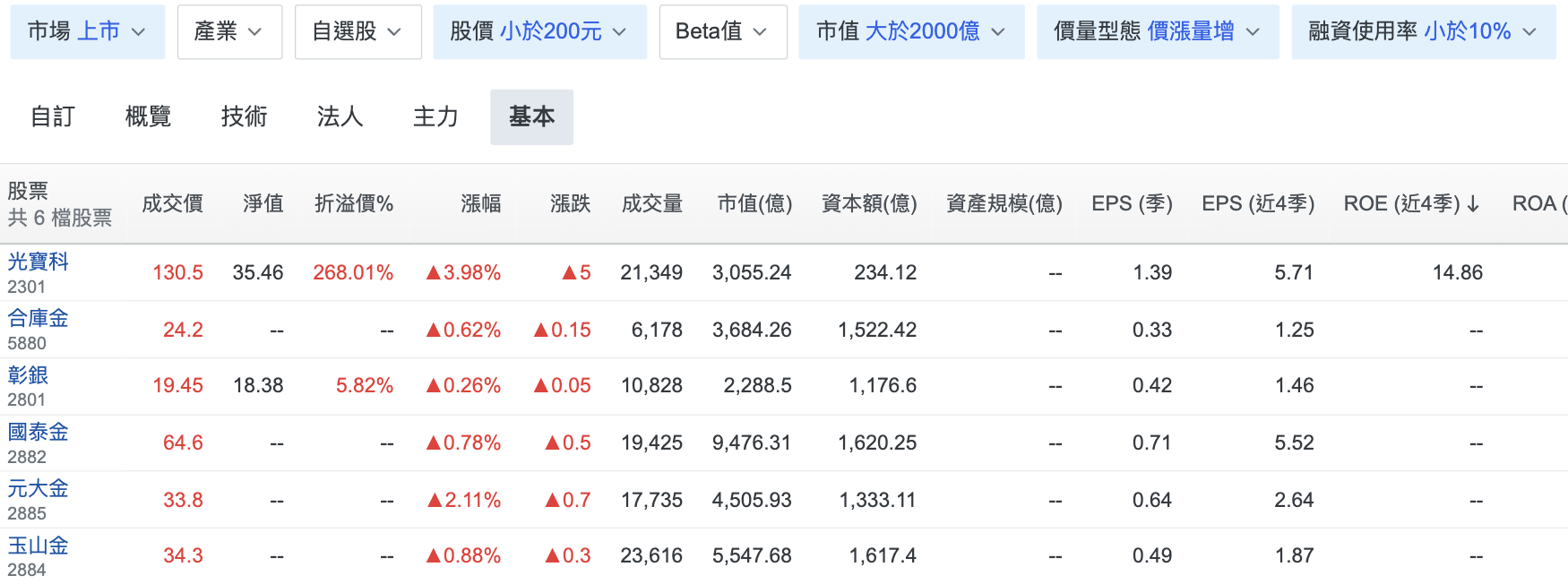The image size is (1568, 584).
Task: Sort by 漲幅 column header
Action: click(481, 204)
